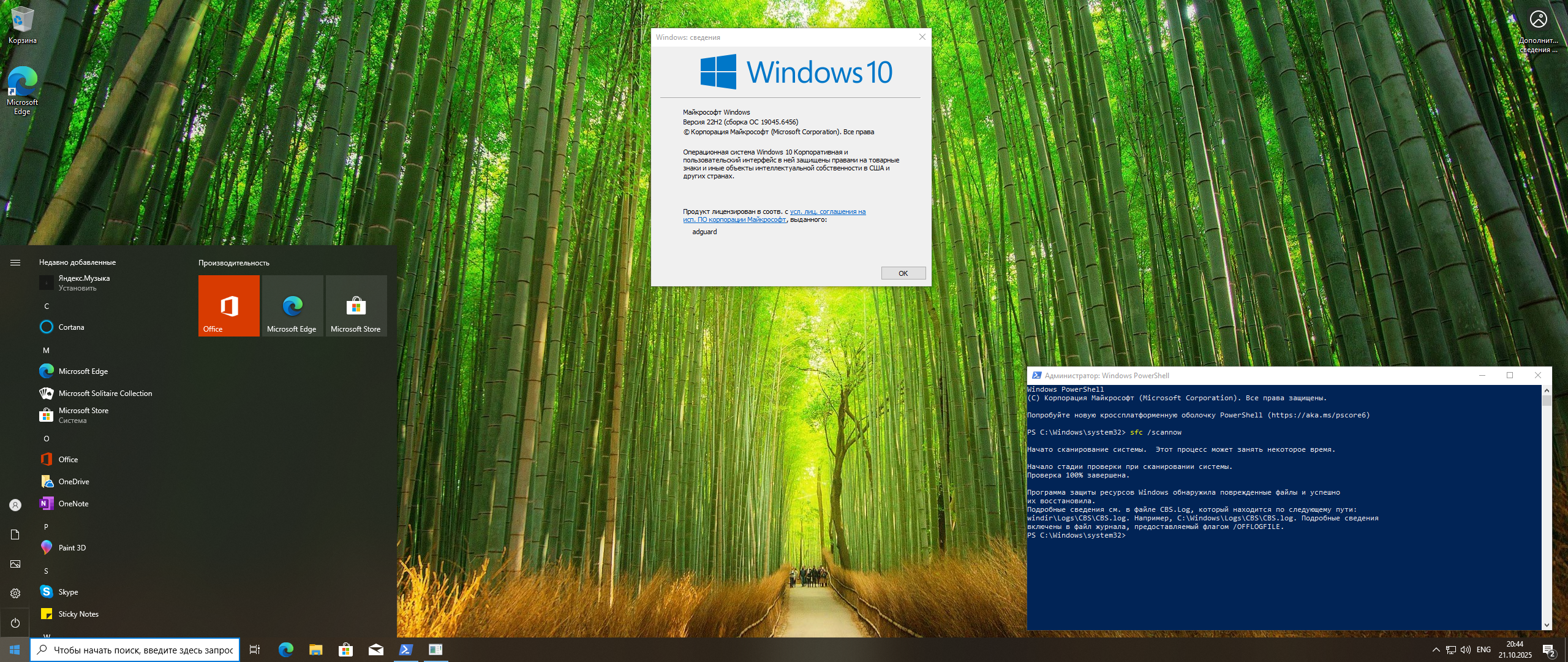Launch Skype from the Start menu

[x=68, y=592]
